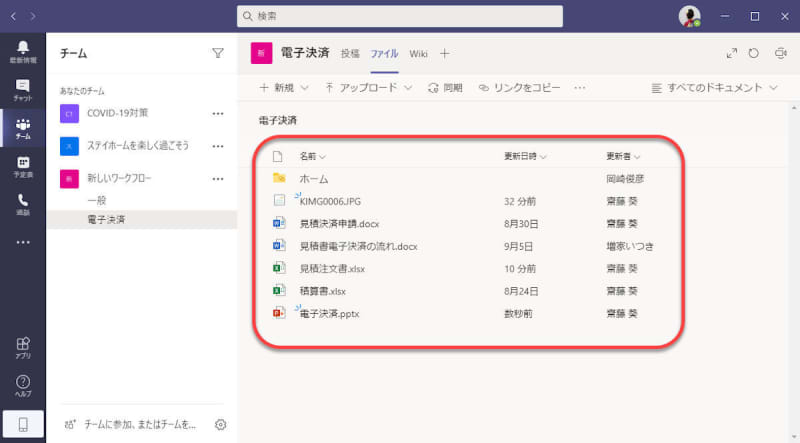Switch to the Wiki tab
800x443 pixels.
(418, 54)
